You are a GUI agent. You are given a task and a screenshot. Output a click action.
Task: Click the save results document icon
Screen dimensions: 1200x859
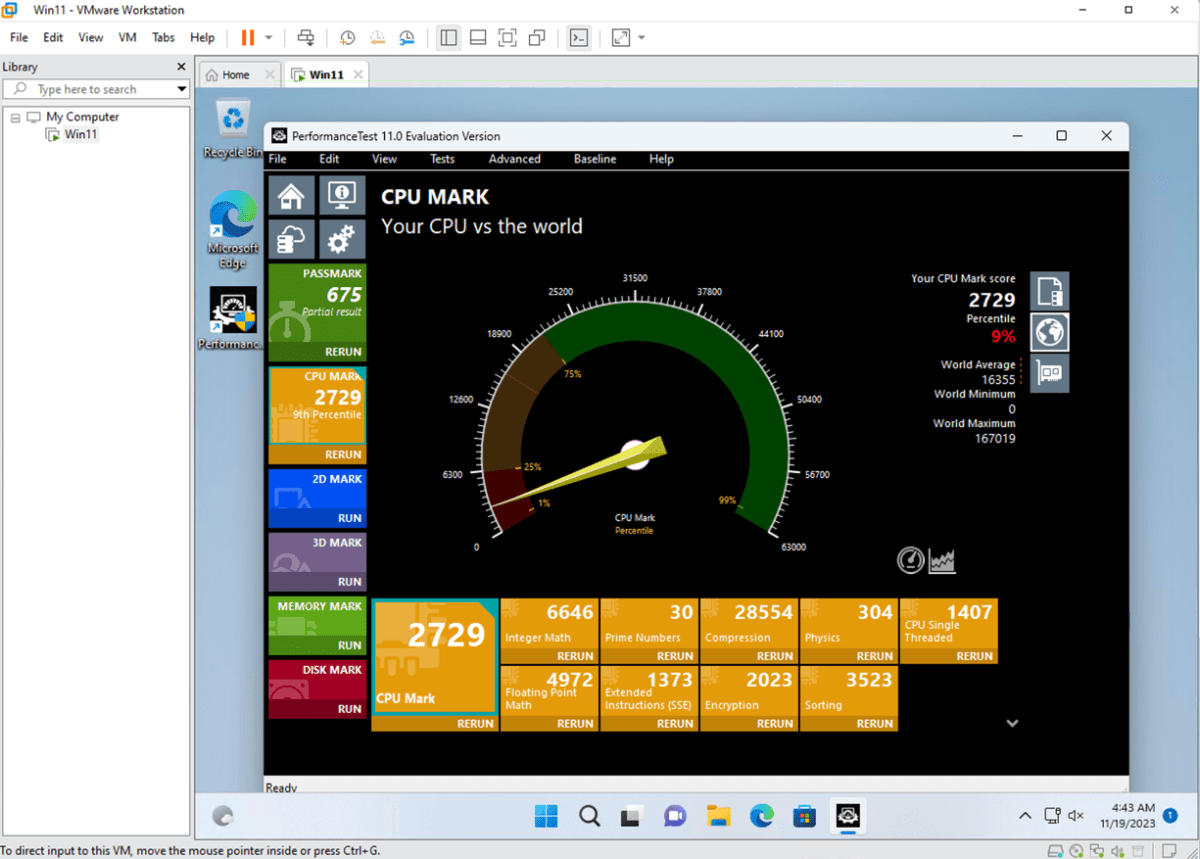1050,291
